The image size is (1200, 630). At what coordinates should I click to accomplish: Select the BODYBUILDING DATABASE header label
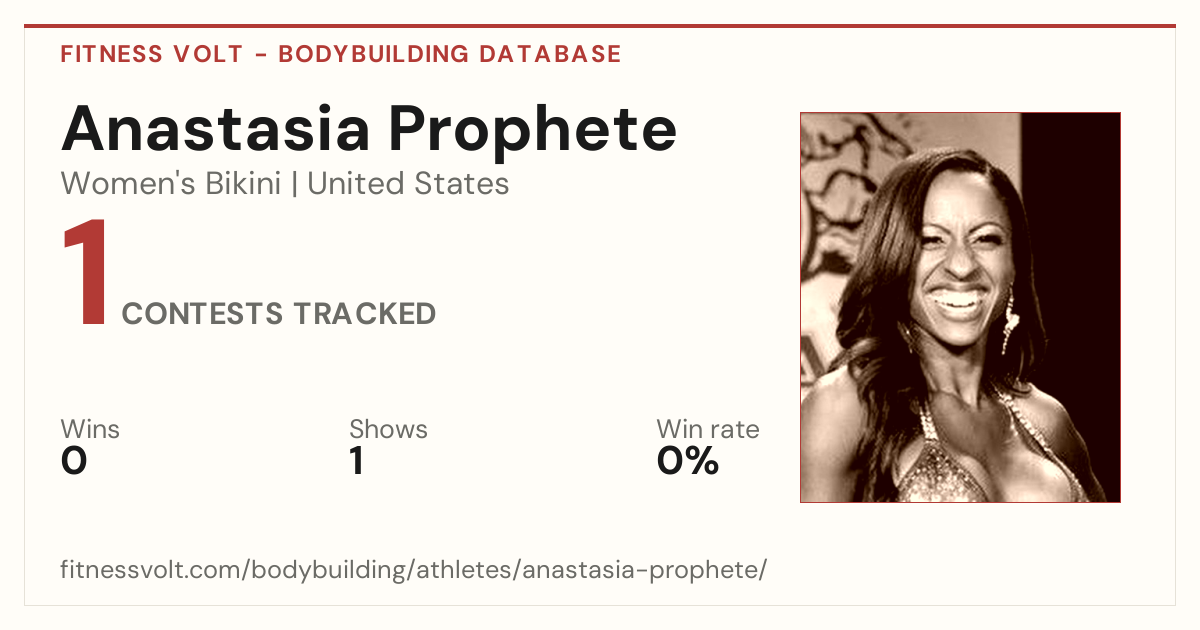(450, 54)
